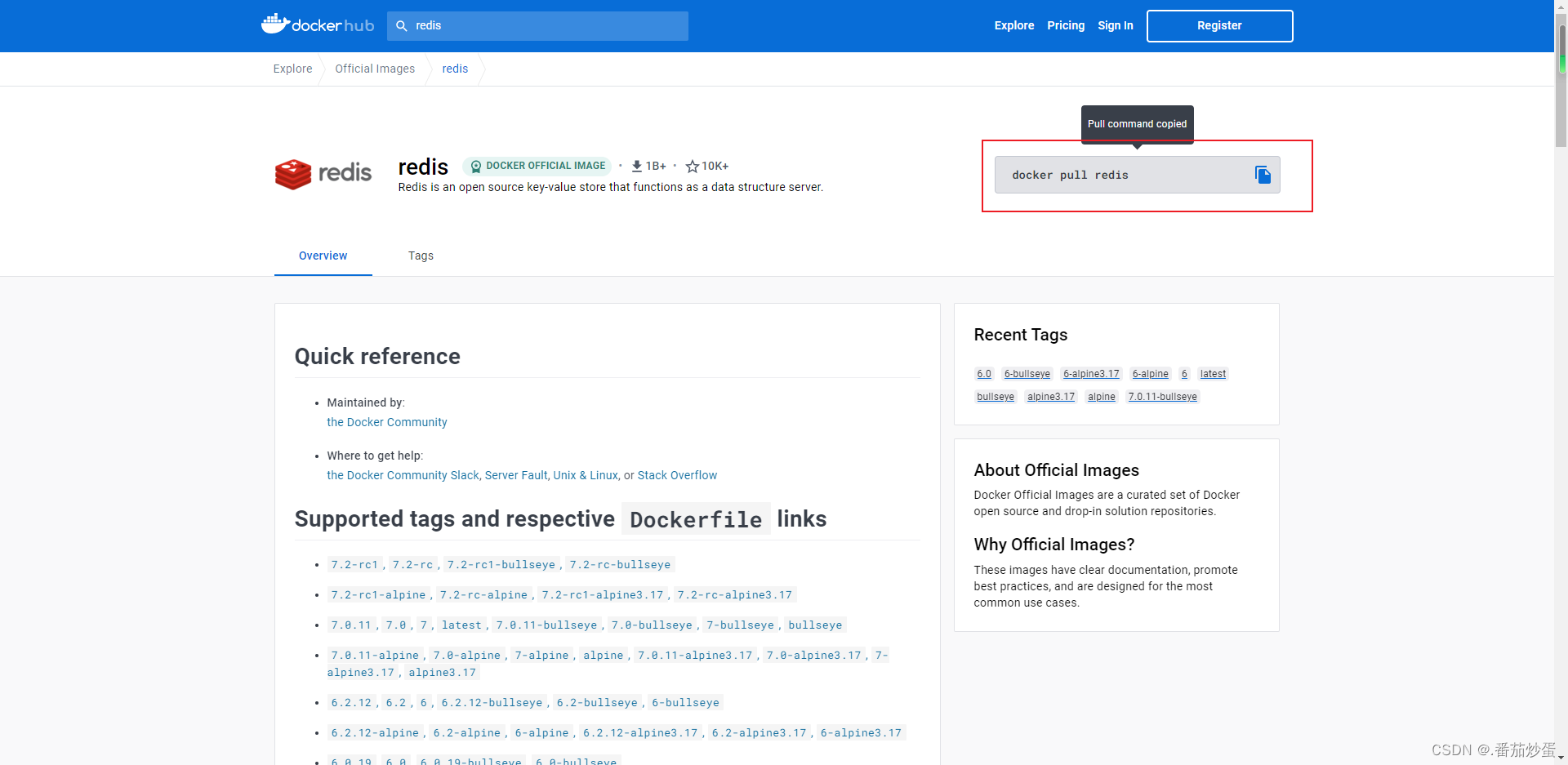Select recent tag 6.0
Image resolution: width=1568 pixels, height=765 pixels.
pyautogui.click(x=984, y=374)
